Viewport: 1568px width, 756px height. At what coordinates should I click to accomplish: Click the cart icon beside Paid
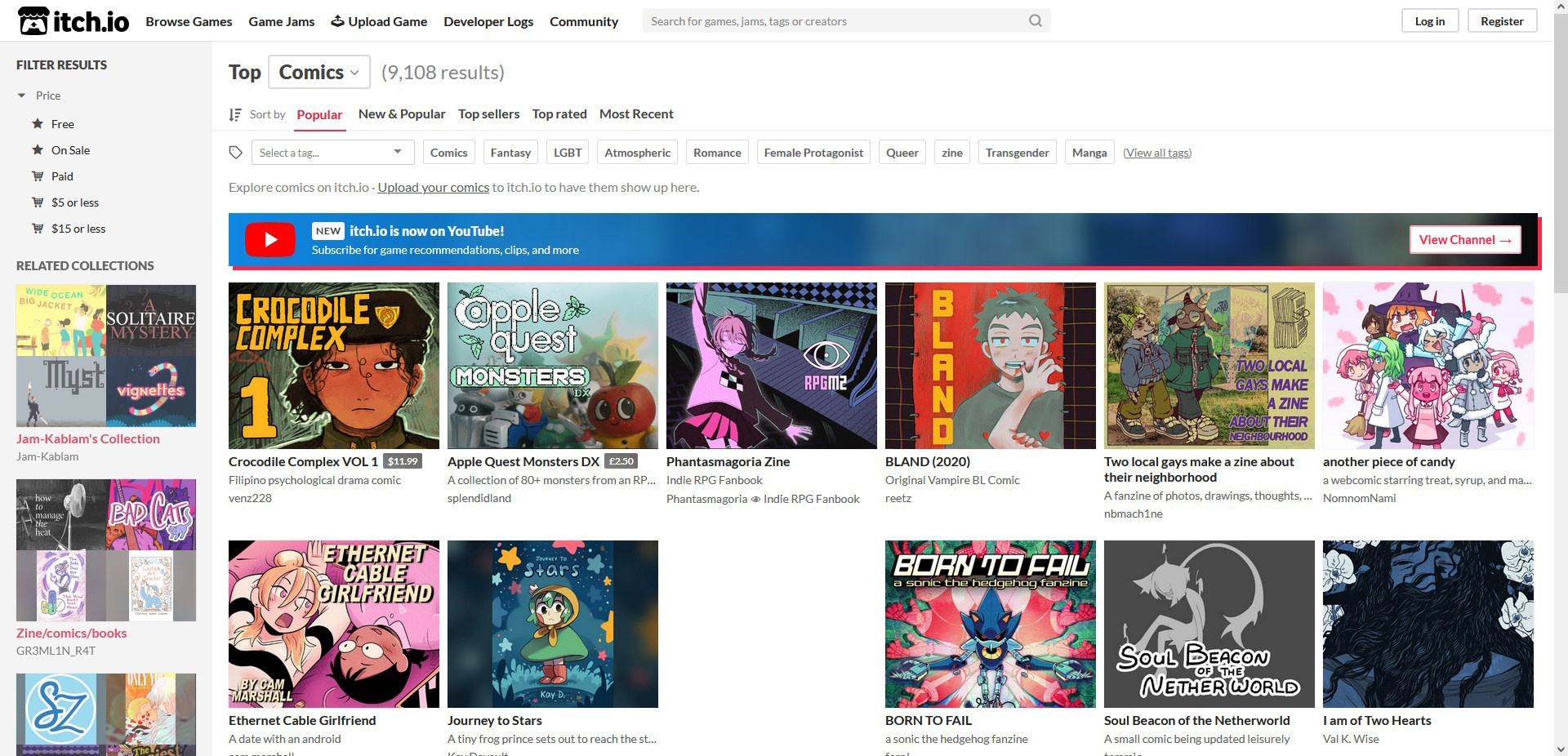tap(38, 176)
